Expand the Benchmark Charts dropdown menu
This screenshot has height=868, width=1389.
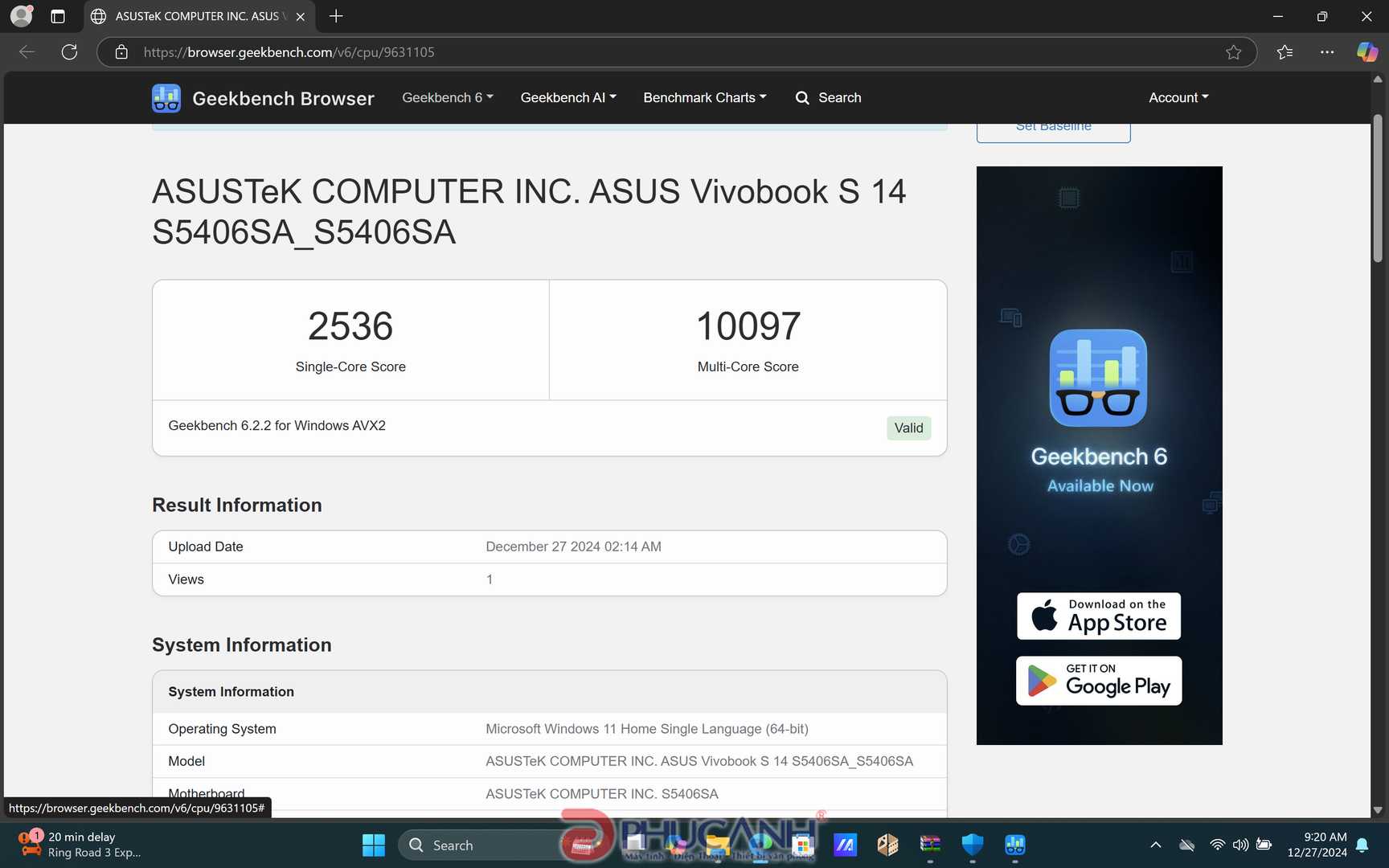705,98
